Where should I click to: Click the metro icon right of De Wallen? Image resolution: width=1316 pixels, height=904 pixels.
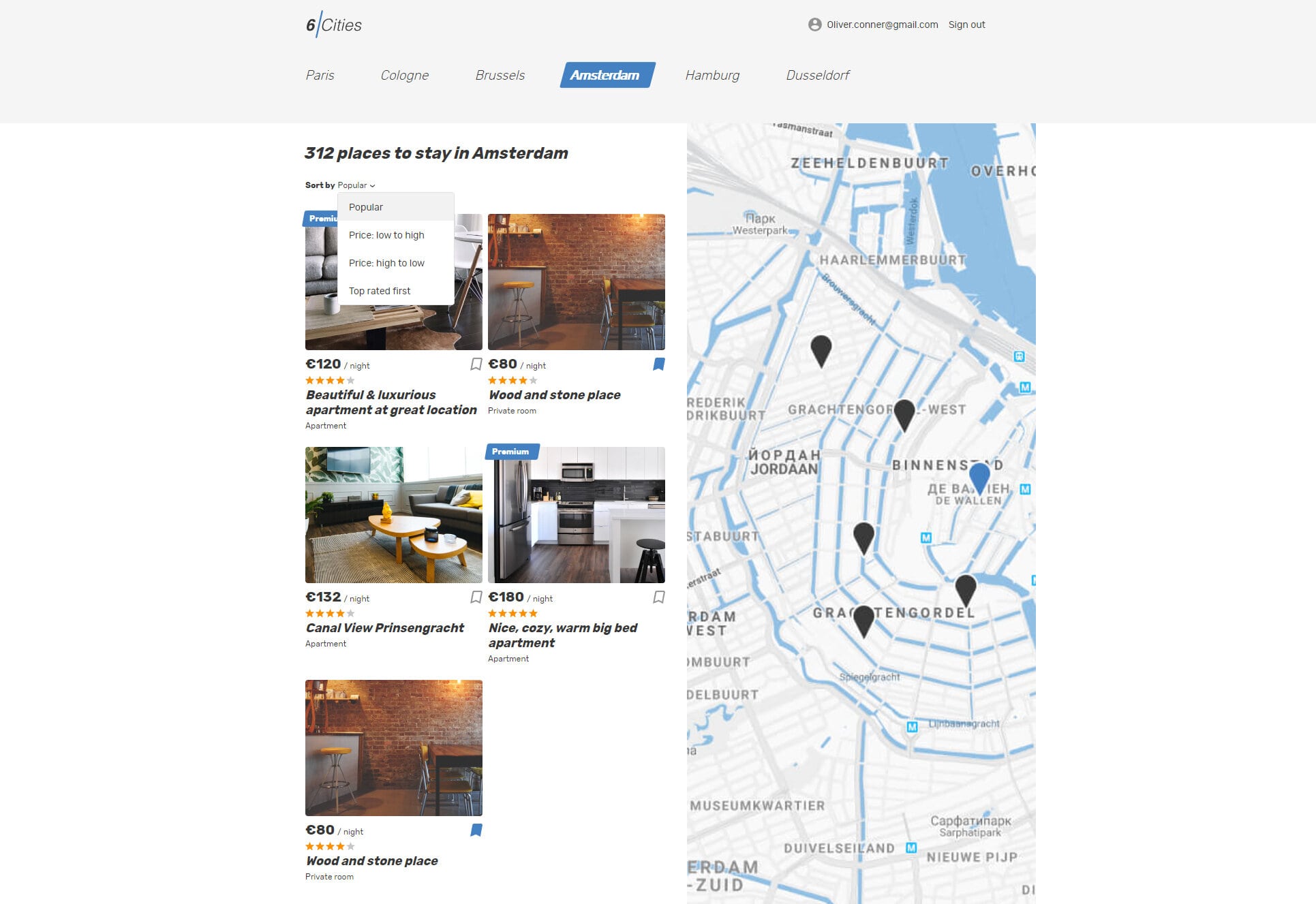tap(1025, 489)
